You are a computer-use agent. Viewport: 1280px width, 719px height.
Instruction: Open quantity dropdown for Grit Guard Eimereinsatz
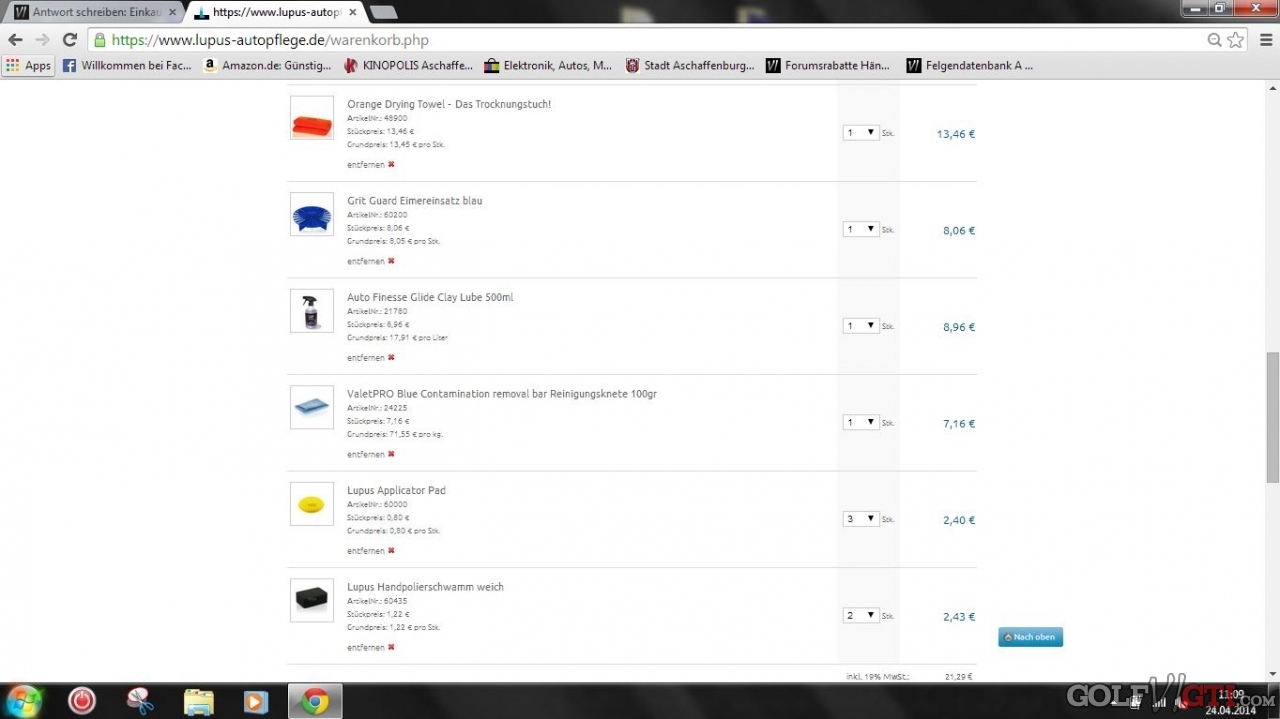pos(860,229)
